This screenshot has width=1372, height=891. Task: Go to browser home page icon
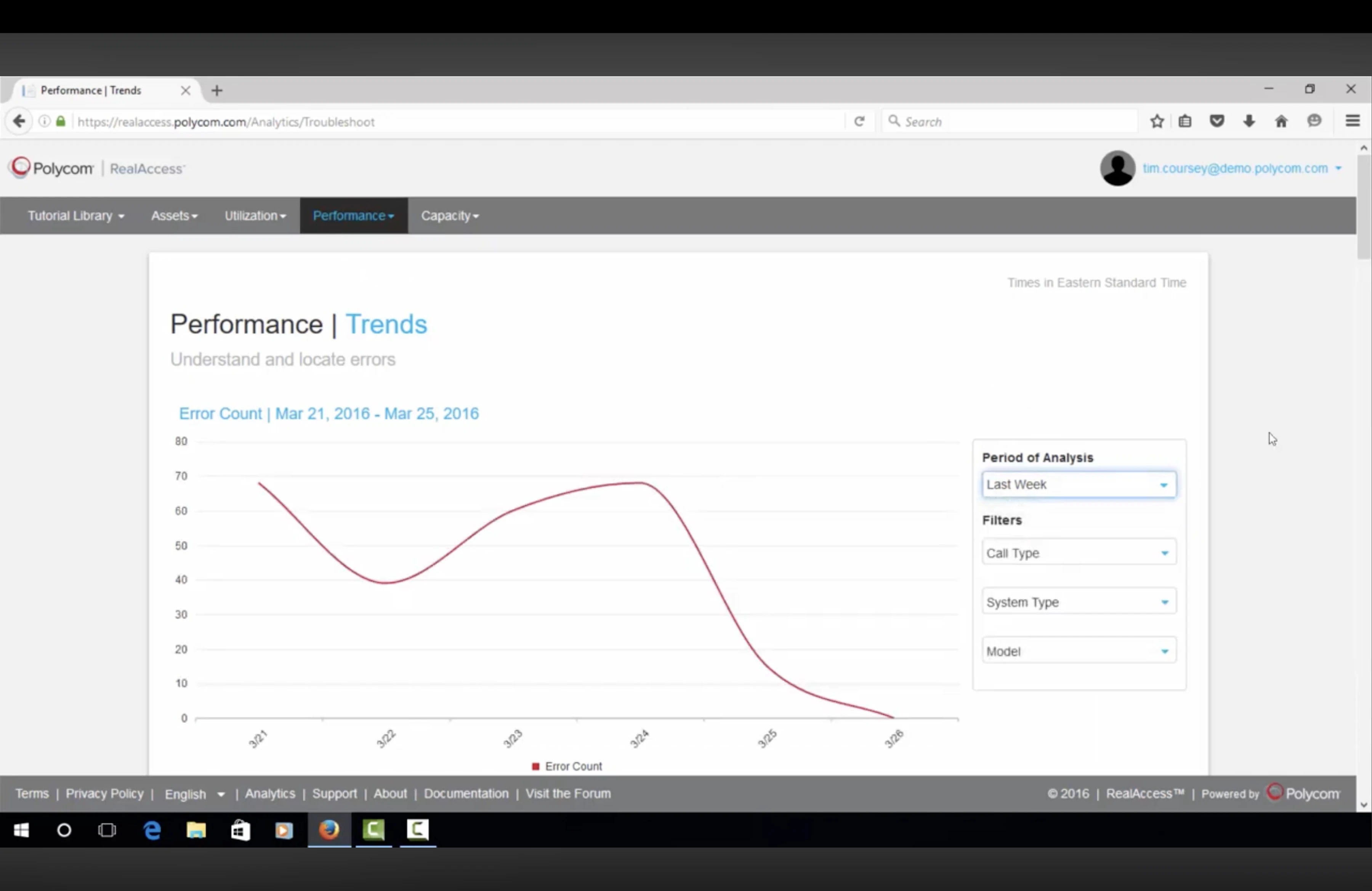(1281, 122)
